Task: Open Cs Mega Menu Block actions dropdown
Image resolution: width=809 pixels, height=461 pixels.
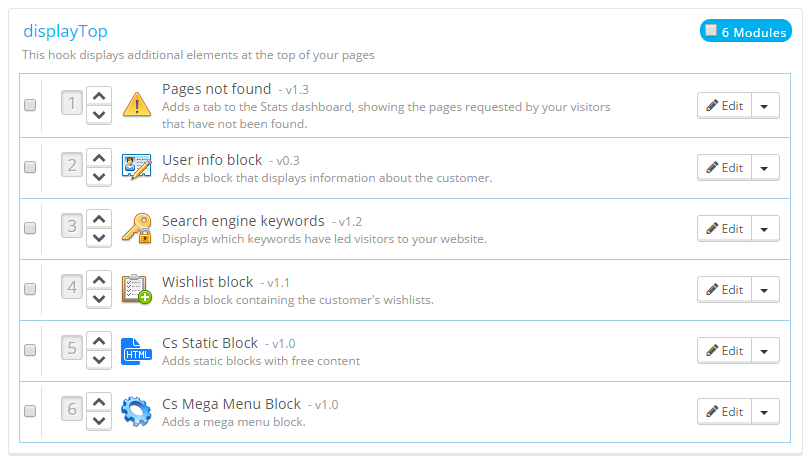Action: click(x=765, y=411)
